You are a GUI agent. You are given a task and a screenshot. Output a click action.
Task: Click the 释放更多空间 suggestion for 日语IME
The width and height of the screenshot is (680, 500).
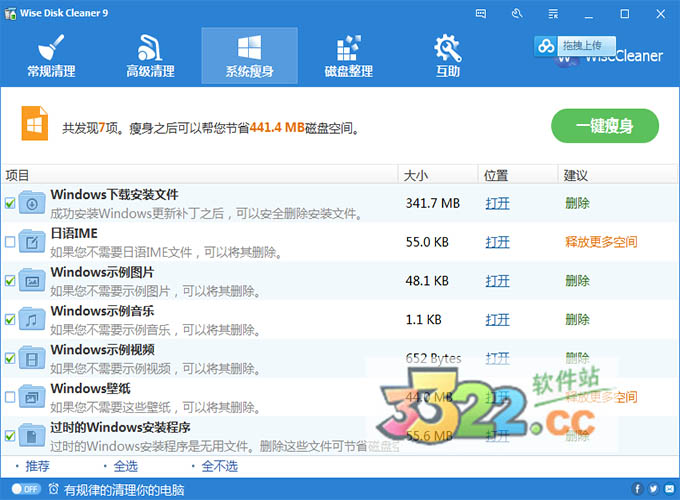click(601, 242)
